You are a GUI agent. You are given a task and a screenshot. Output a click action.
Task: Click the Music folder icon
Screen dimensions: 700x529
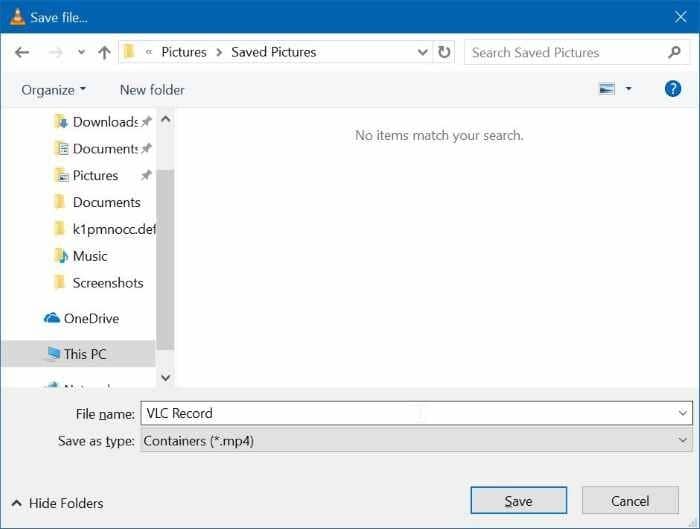(60, 256)
